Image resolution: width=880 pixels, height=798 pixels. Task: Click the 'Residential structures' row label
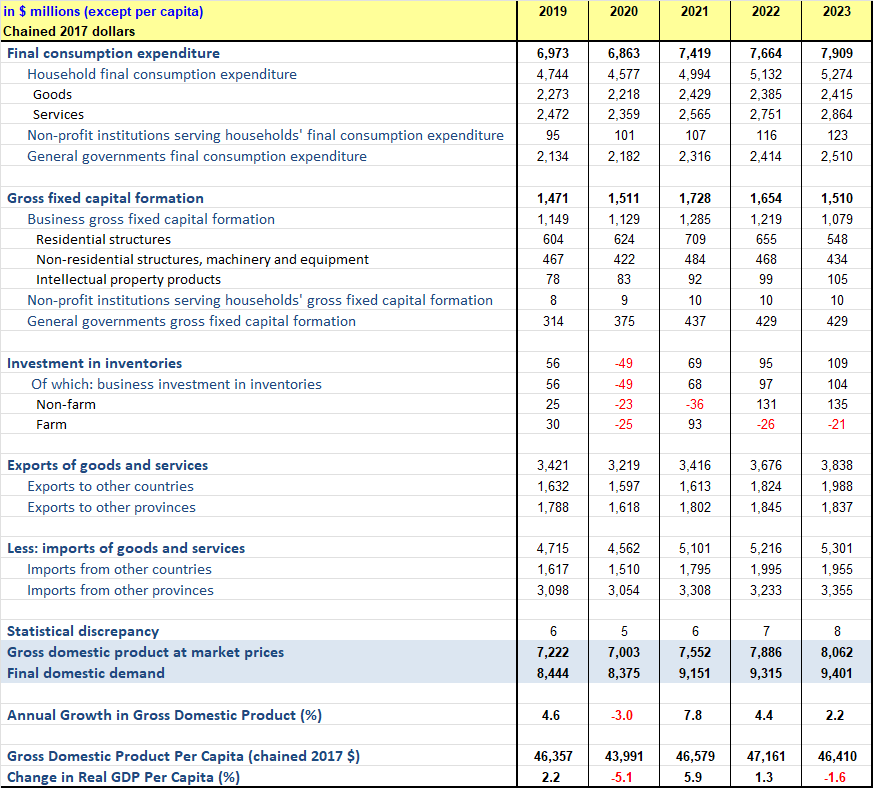coord(103,239)
